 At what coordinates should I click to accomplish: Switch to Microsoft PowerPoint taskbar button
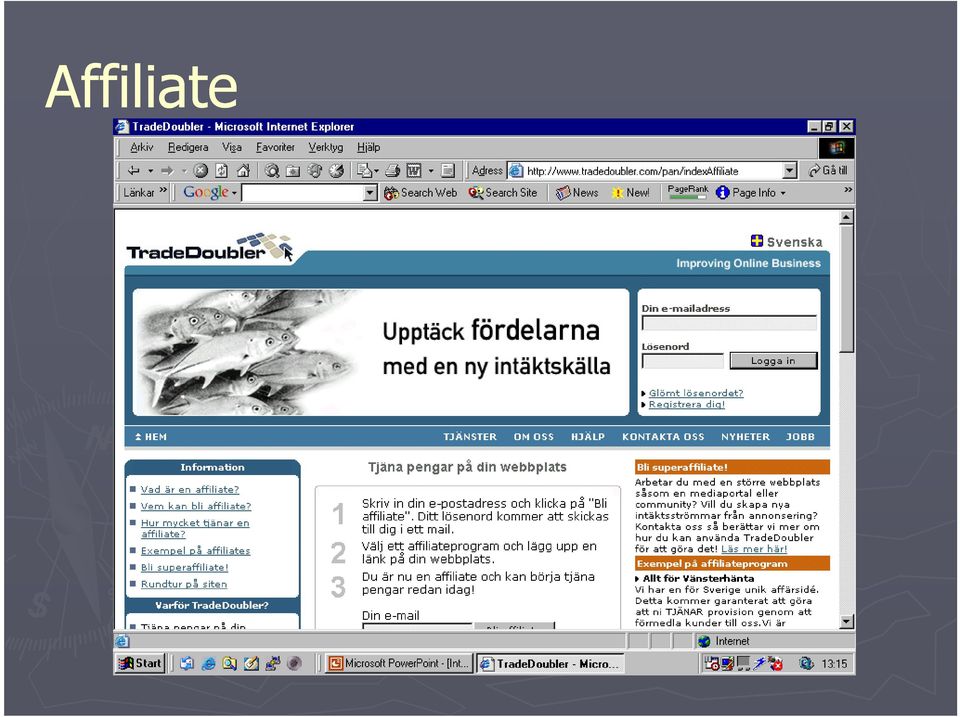(x=399, y=663)
